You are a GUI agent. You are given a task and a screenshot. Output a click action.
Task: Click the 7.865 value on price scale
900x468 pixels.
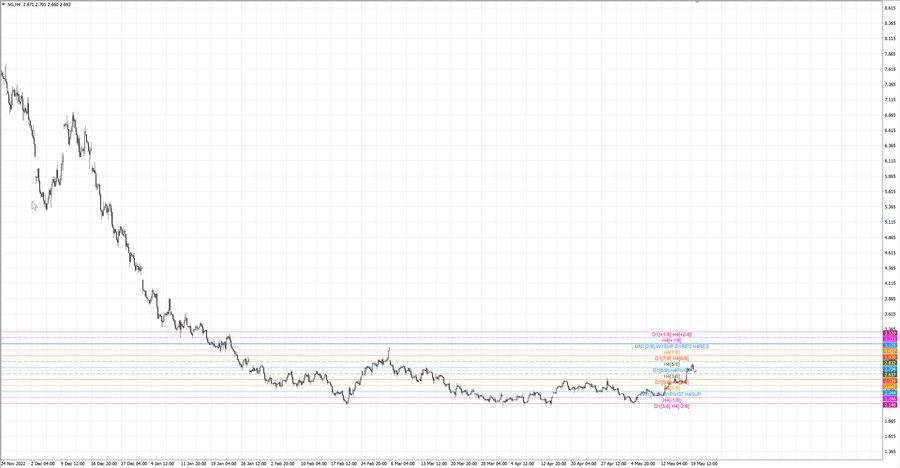point(891,54)
